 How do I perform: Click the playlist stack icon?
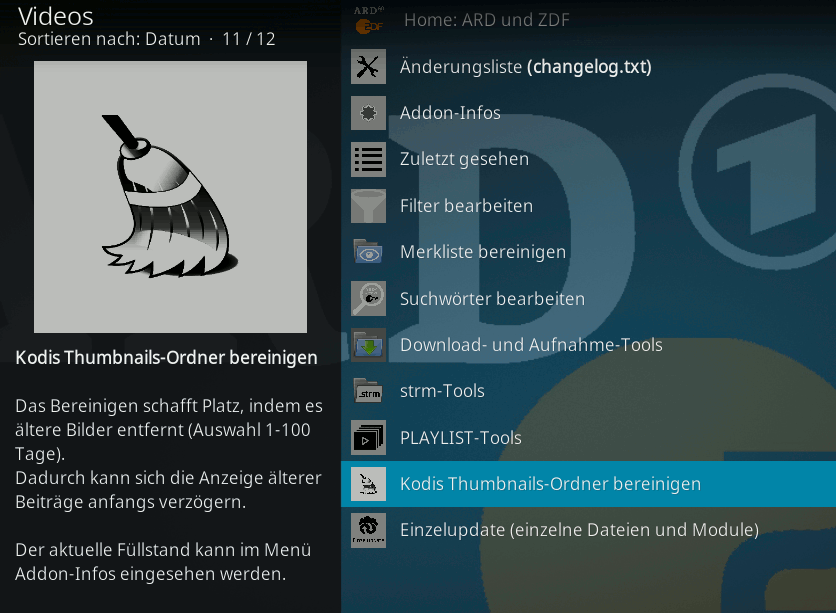(x=368, y=438)
